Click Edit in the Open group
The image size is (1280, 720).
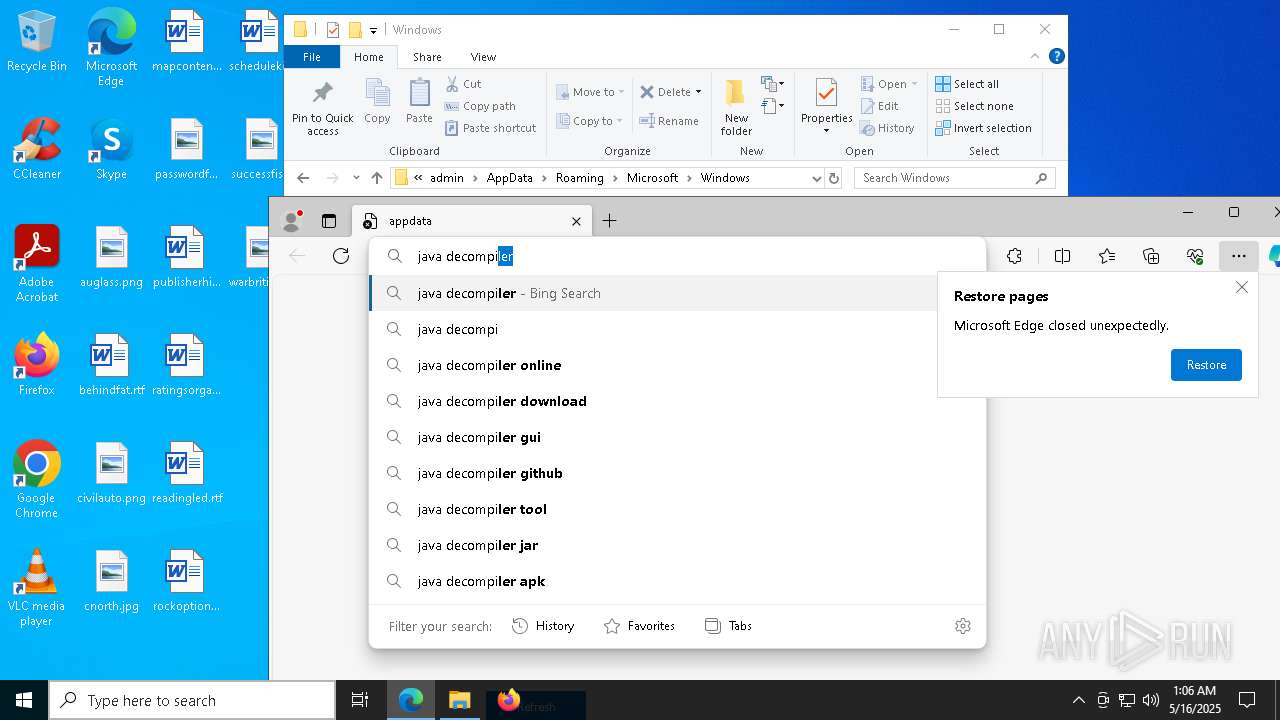pos(879,106)
